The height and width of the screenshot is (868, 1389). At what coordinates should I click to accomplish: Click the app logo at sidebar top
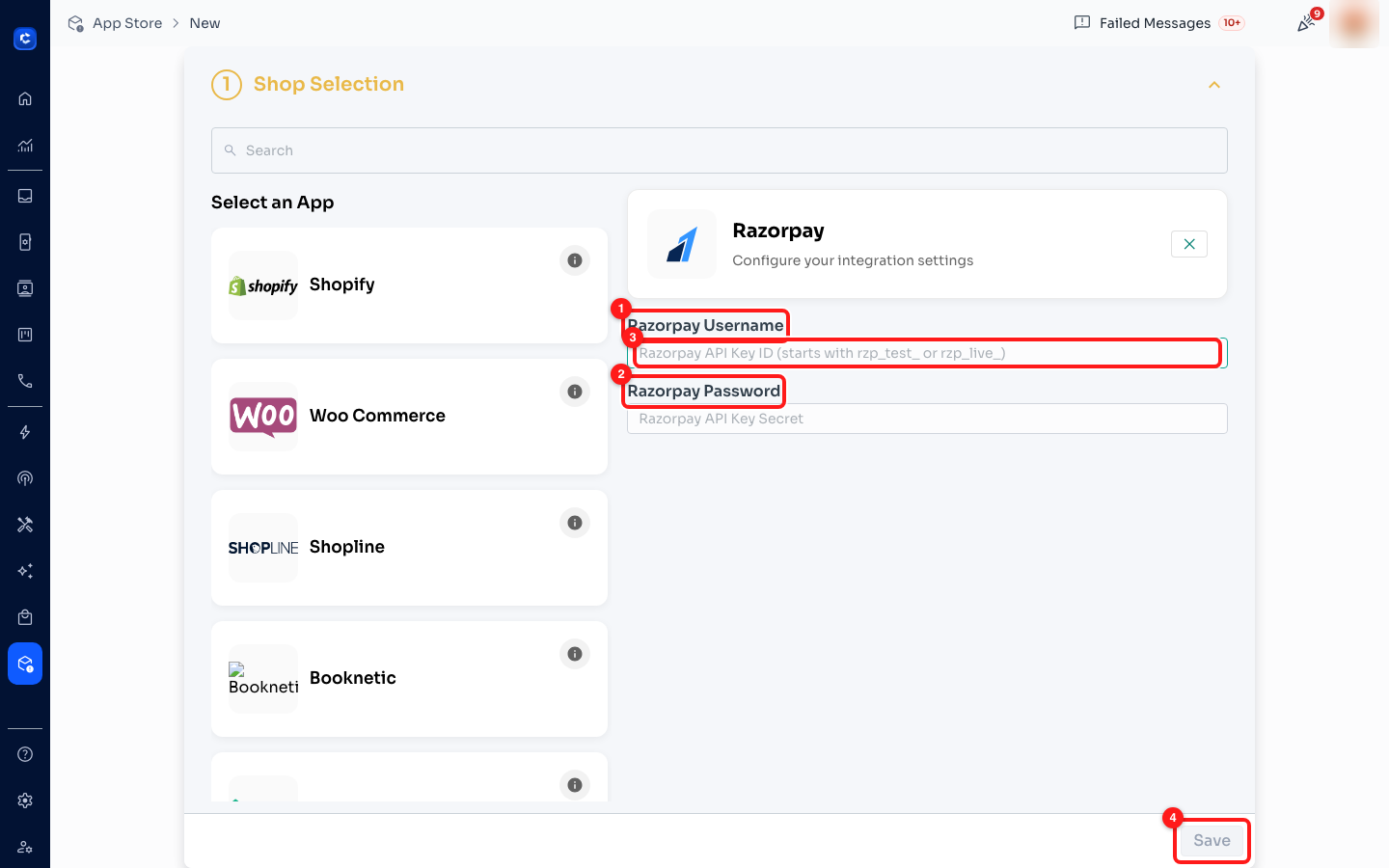coord(25,39)
